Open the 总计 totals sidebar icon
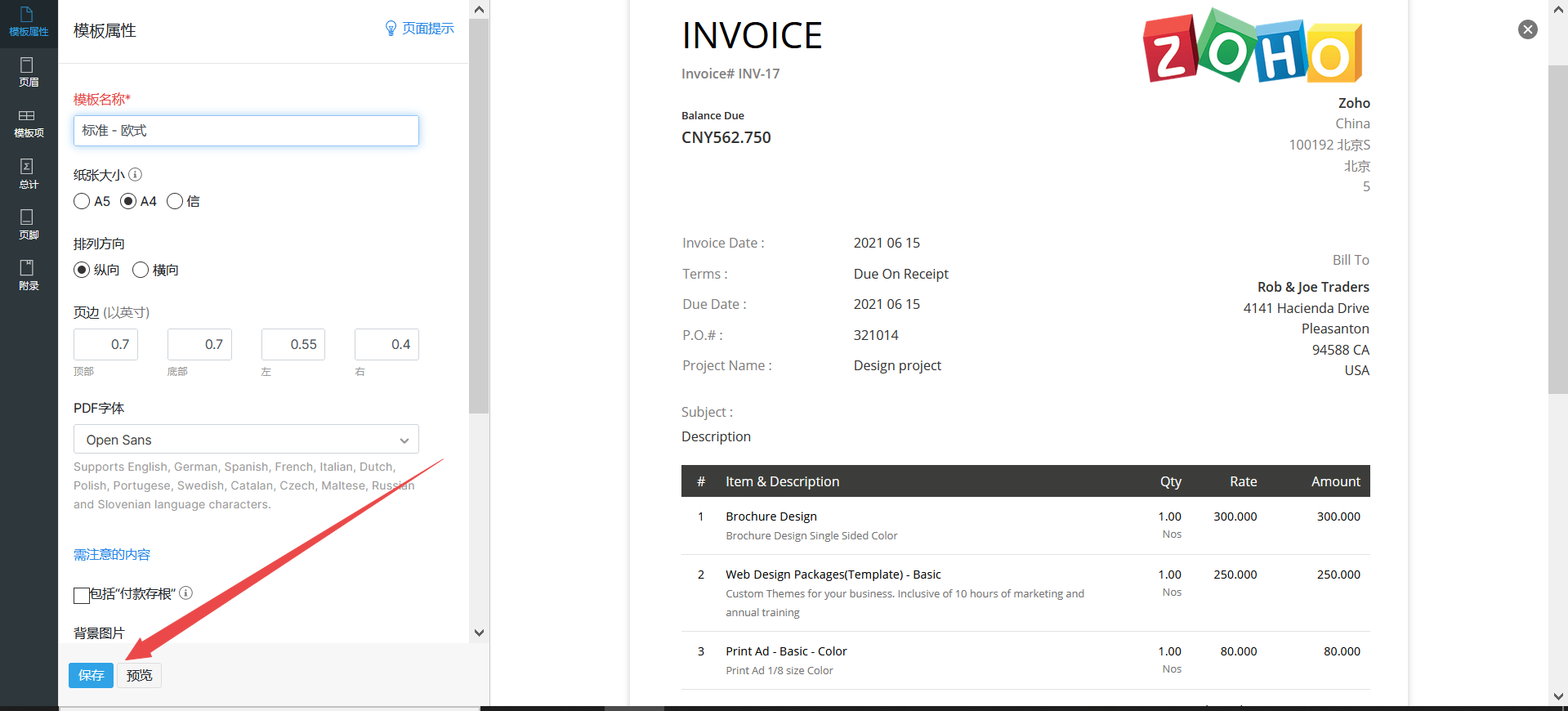 [x=29, y=174]
